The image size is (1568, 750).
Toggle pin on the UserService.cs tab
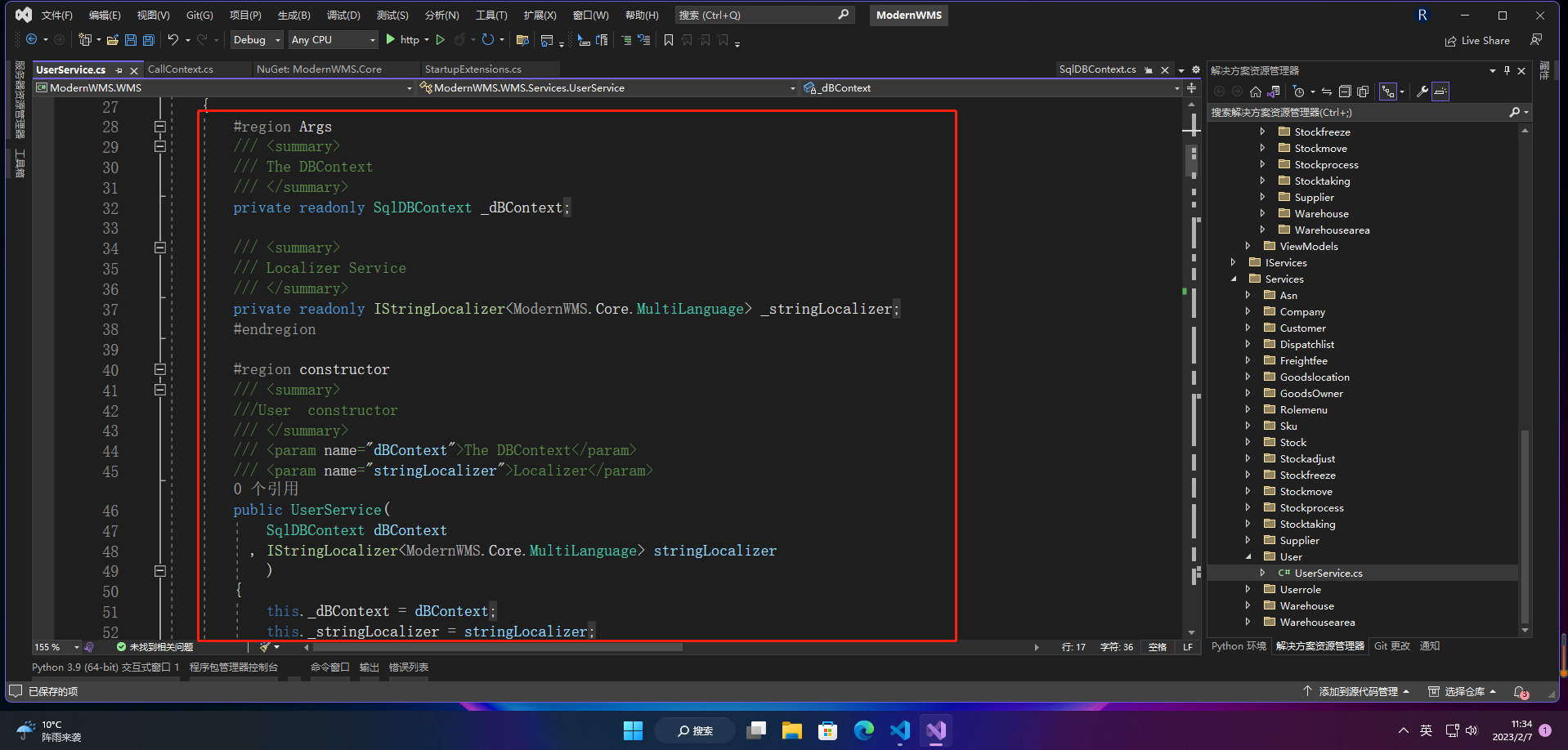click(119, 70)
